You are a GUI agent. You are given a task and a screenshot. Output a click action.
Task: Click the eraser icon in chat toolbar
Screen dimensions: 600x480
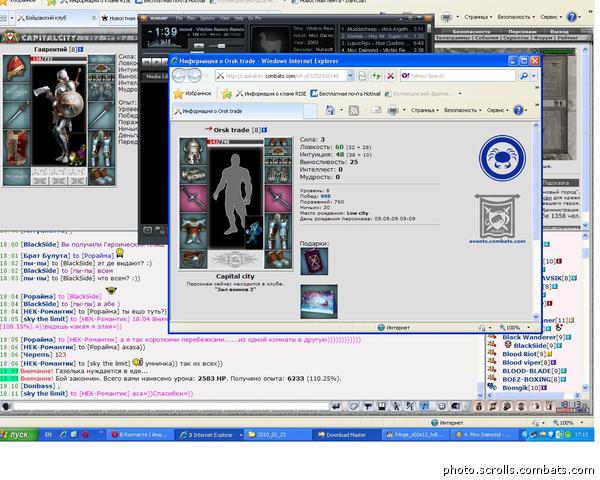[x=354, y=406]
